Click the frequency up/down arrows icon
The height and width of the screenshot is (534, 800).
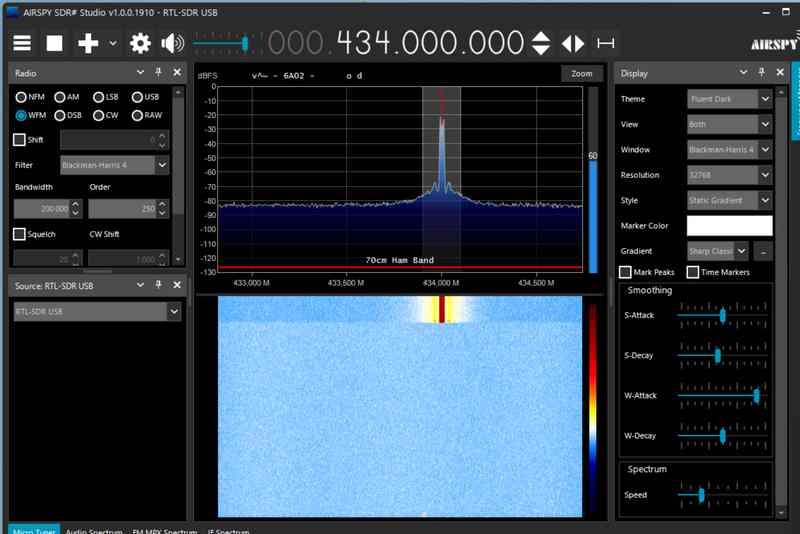tap(541, 43)
